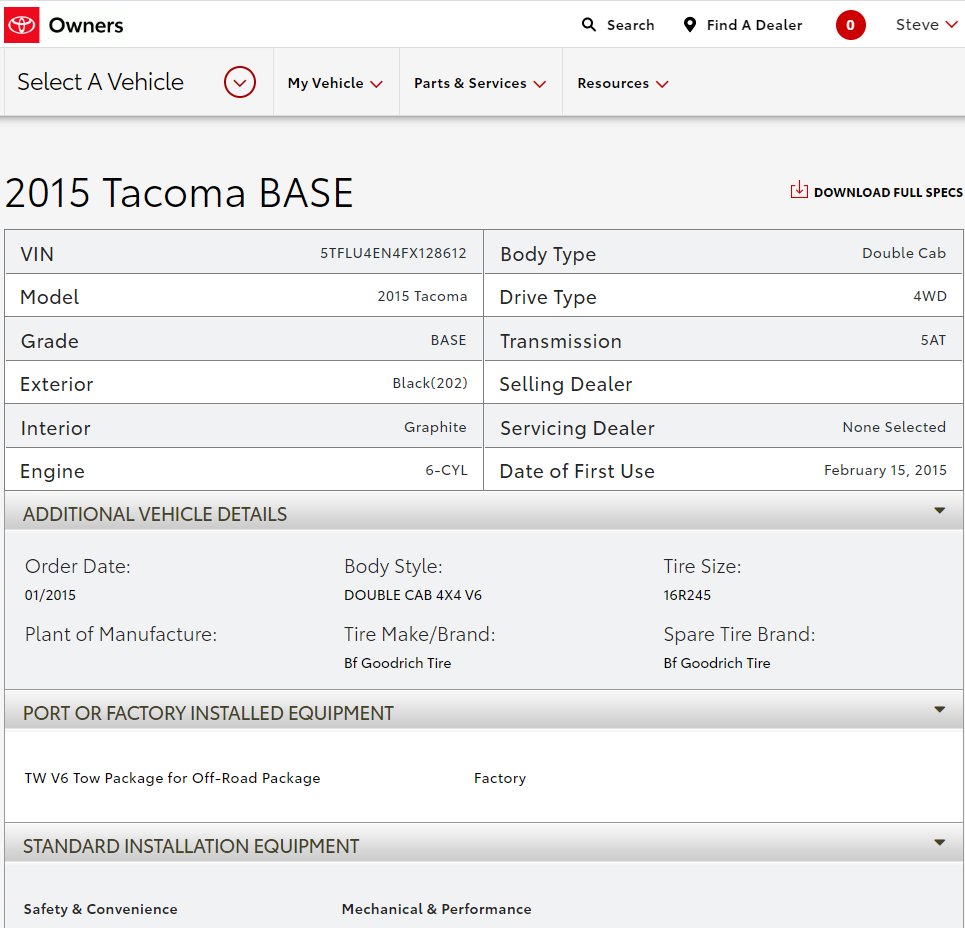Click the Model value 2015 Tacoma
The width and height of the screenshot is (965, 928).
pos(422,296)
